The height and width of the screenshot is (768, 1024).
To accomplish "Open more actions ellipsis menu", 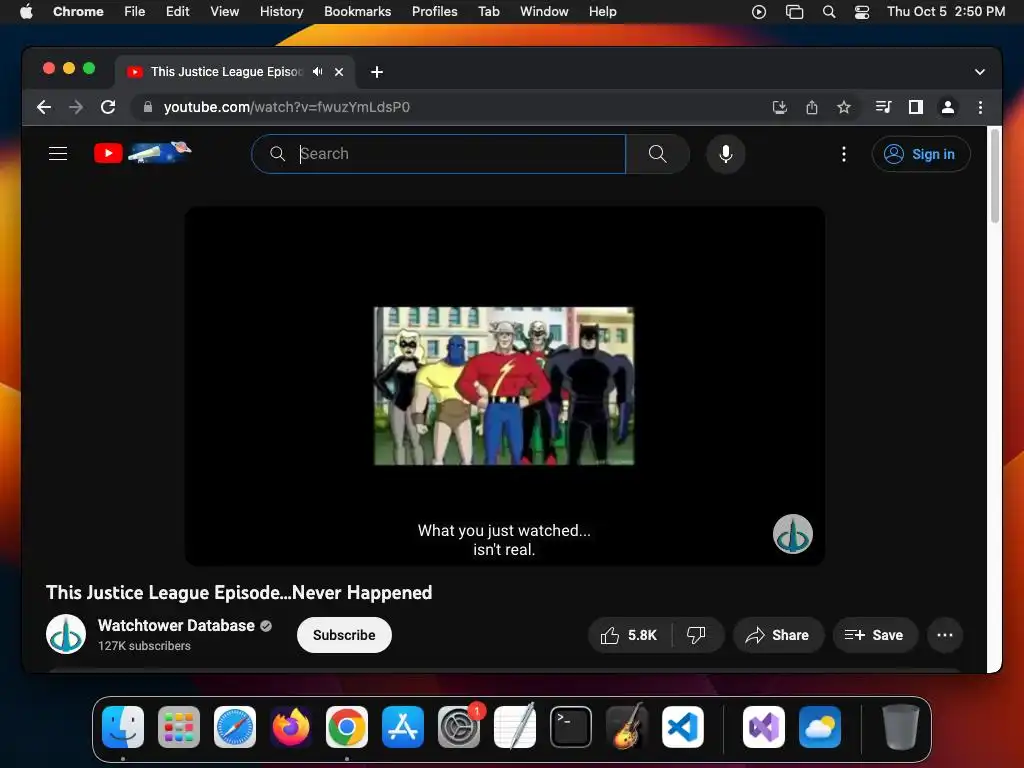I will click(x=944, y=635).
